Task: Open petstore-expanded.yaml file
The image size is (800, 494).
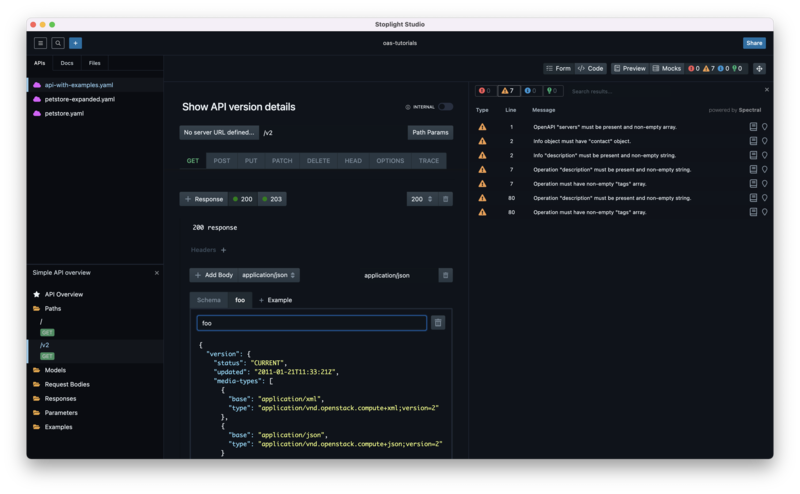Action: pyautogui.click(x=95, y=100)
